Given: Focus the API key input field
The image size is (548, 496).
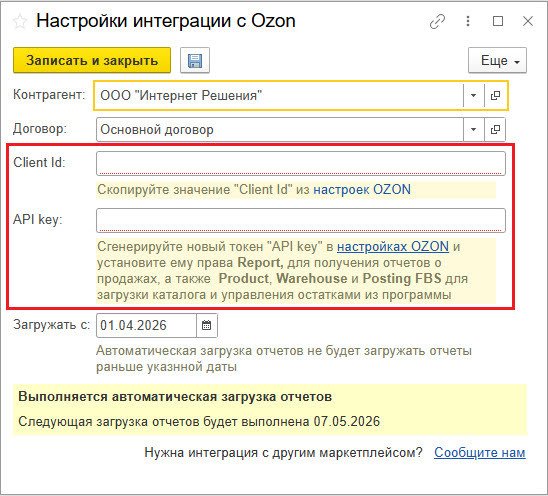Looking at the screenshot, I should [x=301, y=220].
